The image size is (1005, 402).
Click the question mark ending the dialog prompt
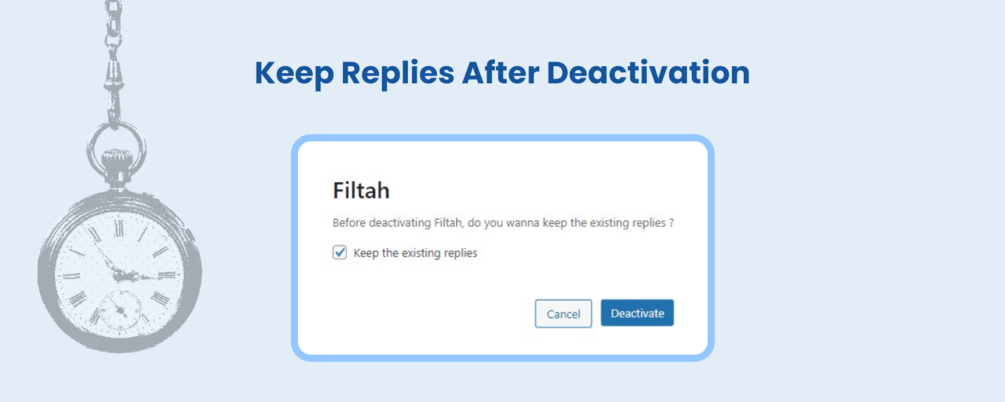click(x=671, y=223)
